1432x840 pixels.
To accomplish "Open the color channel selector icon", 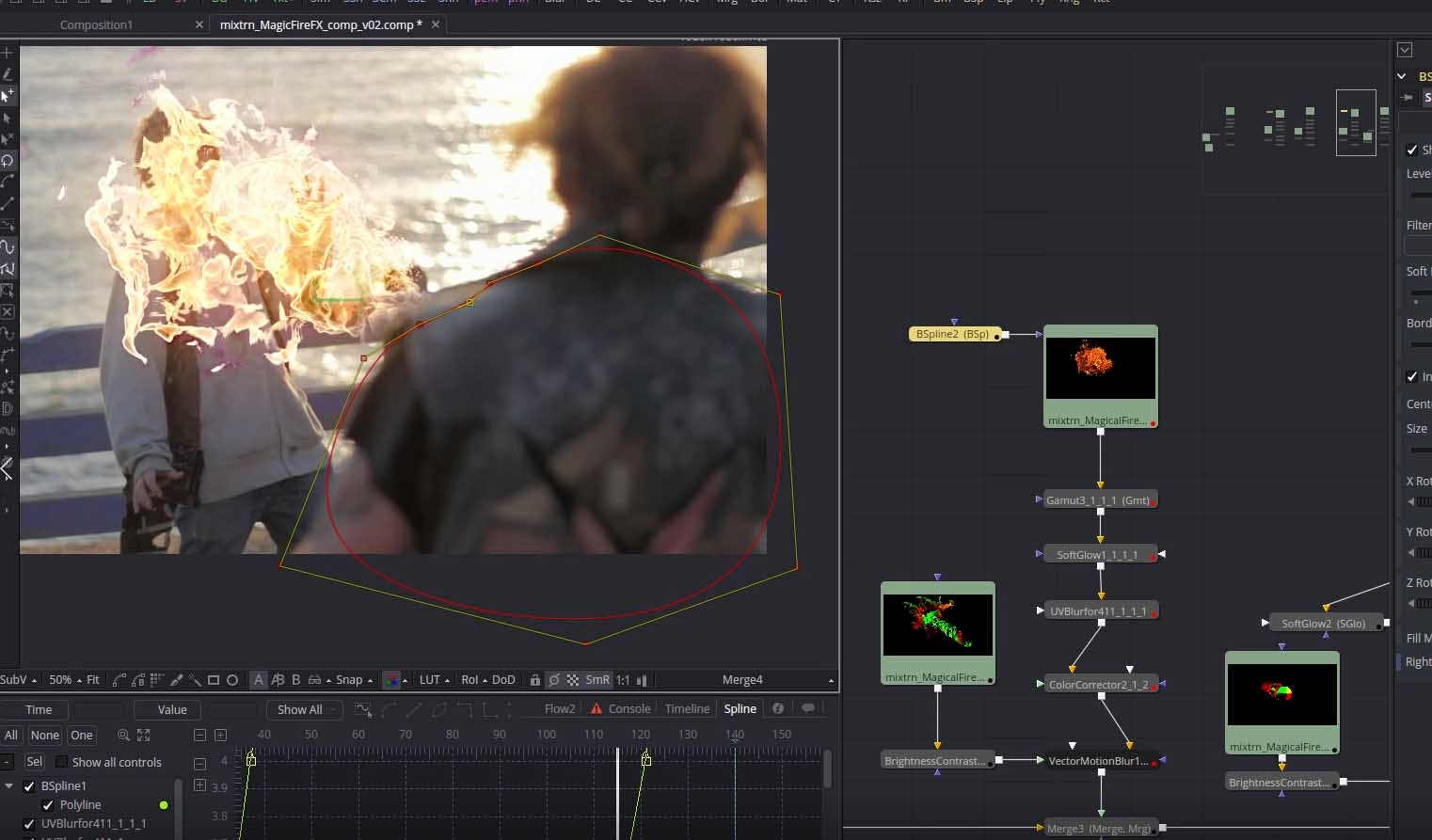I will click(x=391, y=680).
